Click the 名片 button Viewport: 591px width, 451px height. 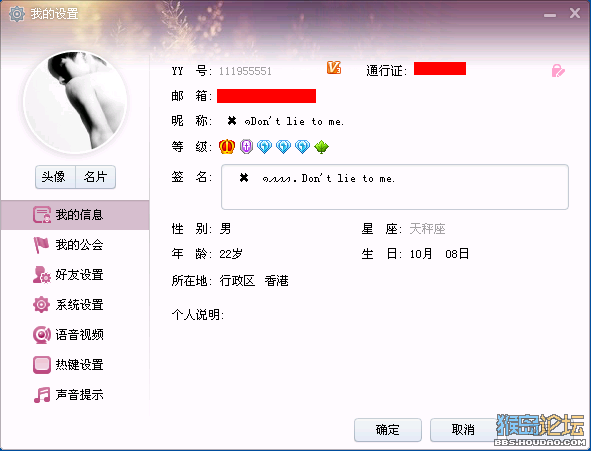pos(95,177)
